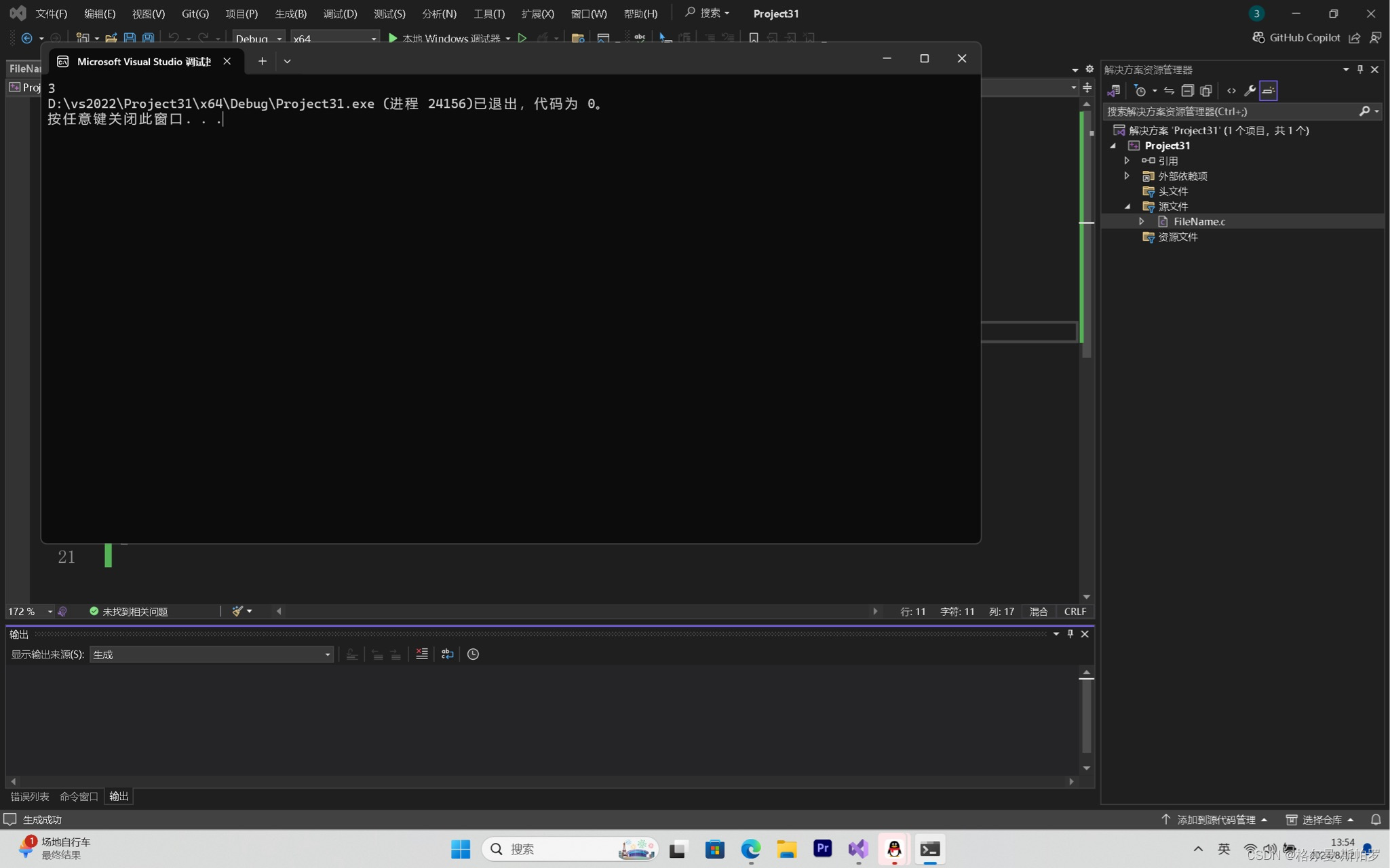Select the 头文件 folder
The width and height of the screenshot is (1390, 868).
(1173, 191)
